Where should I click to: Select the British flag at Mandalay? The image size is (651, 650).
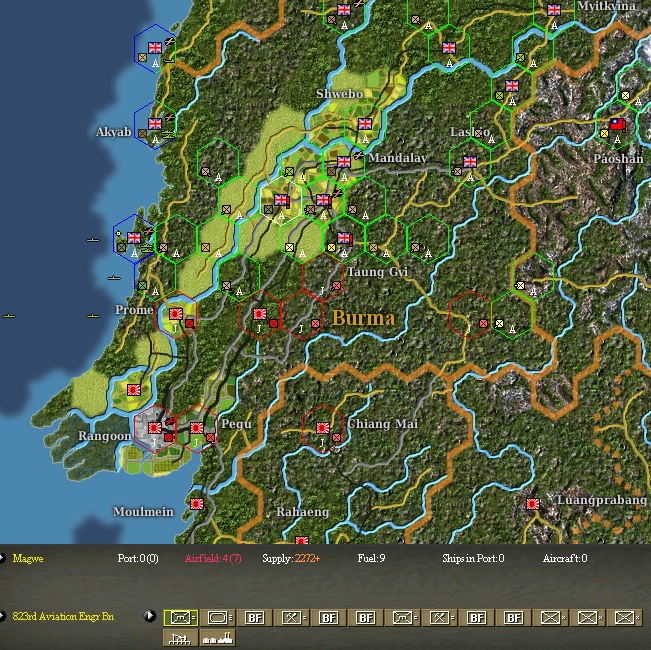[x=344, y=161]
